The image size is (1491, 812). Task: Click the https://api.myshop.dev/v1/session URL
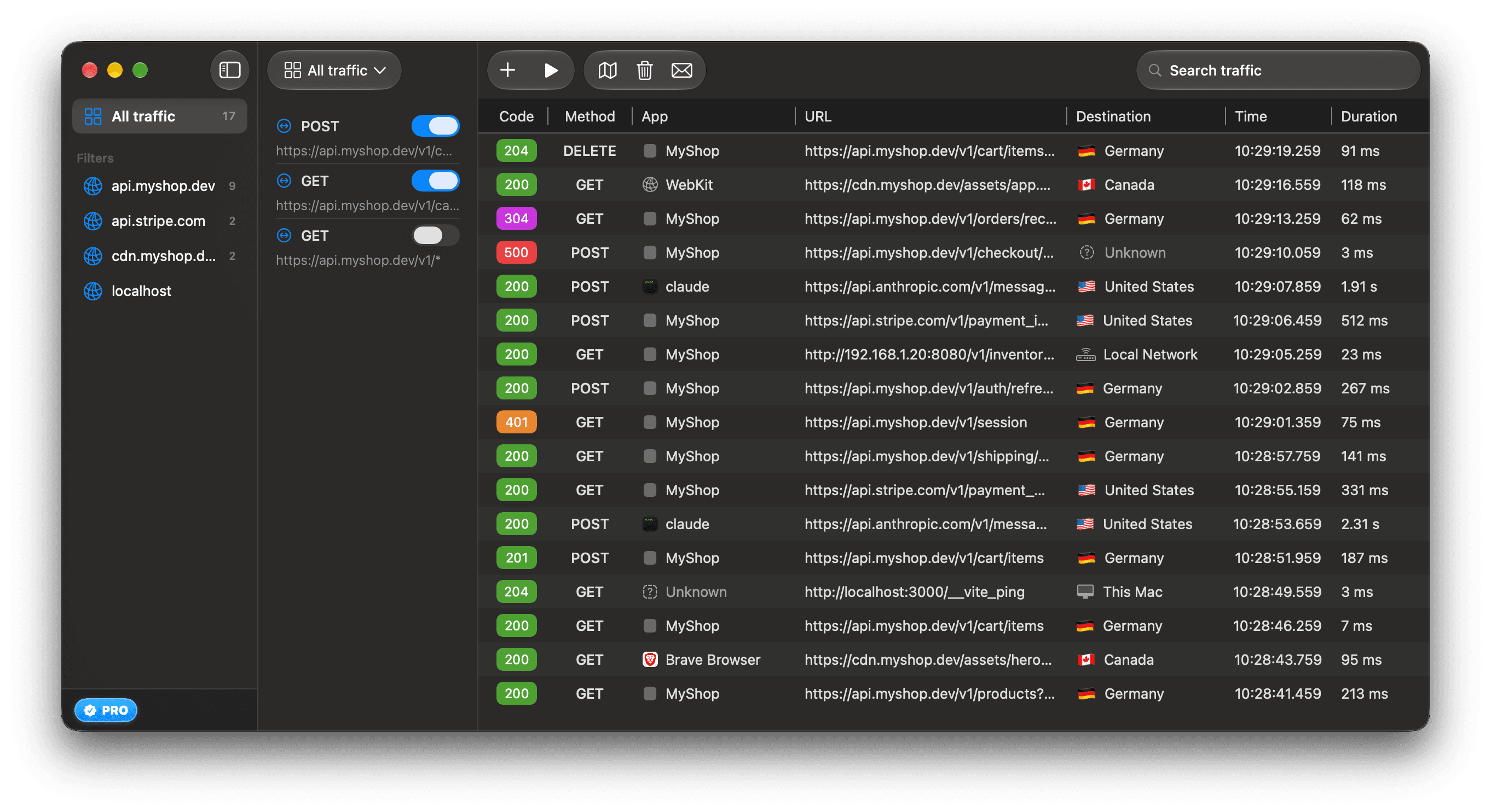915,422
